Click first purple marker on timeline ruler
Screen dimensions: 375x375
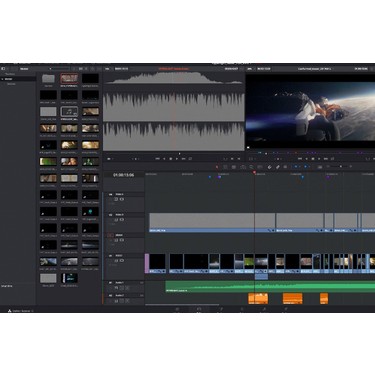[x=219, y=177]
